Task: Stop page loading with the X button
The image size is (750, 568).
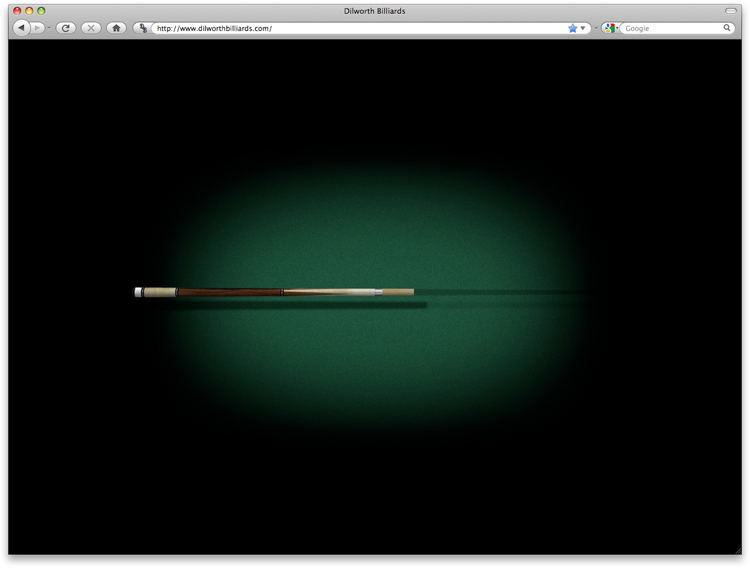Action: point(91,28)
